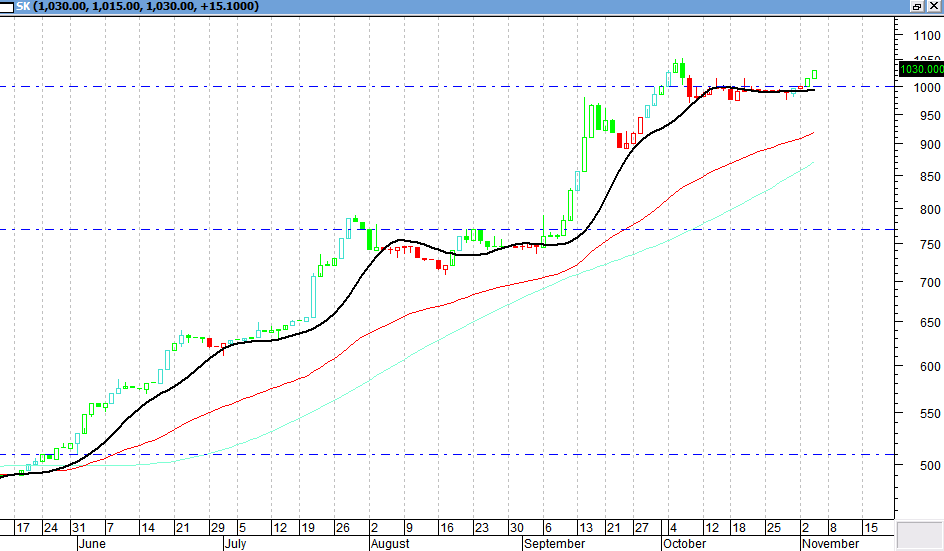The image size is (944, 551).
Task: Click the 18 date label in October
Action: tap(739, 528)
